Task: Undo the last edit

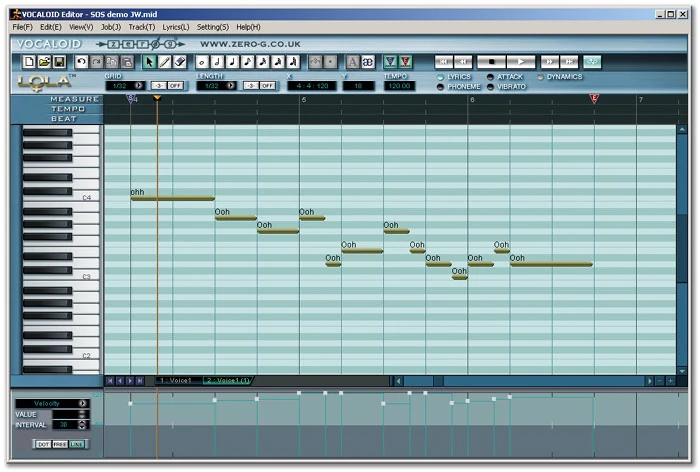Action: 81,62
